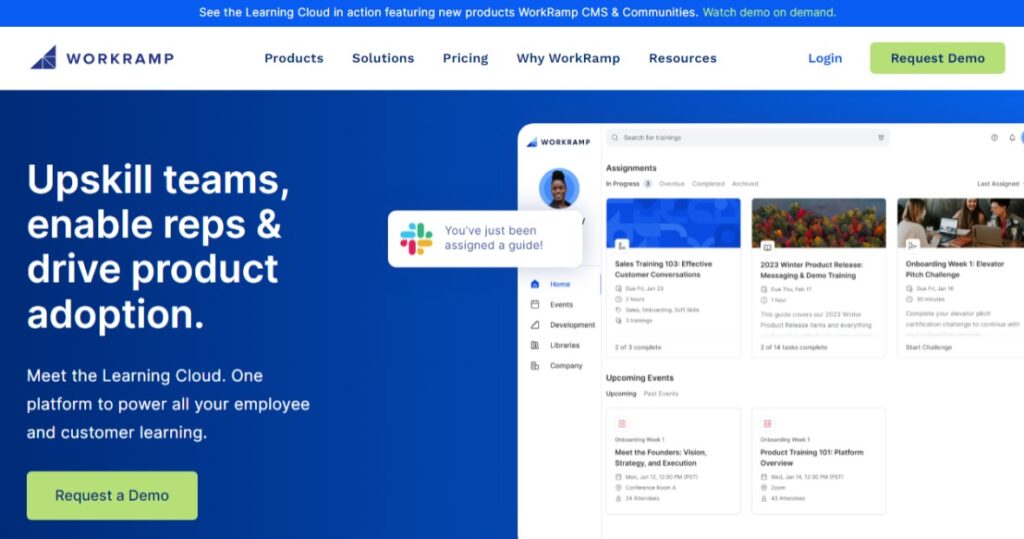1024x539 pixels.
Task: Switch to the Archived assignments tab
Action: tap(745, 184)
